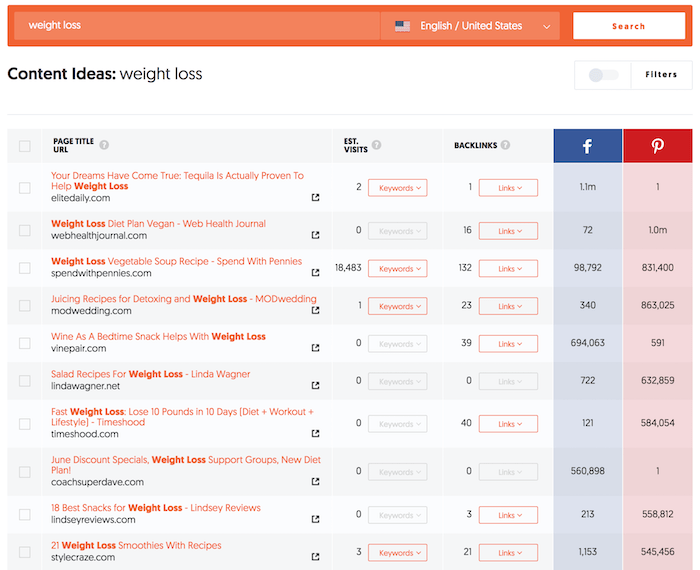Show help for Est. Visits column
Screen dimensions: 700x570
click(x=376, y=145)
